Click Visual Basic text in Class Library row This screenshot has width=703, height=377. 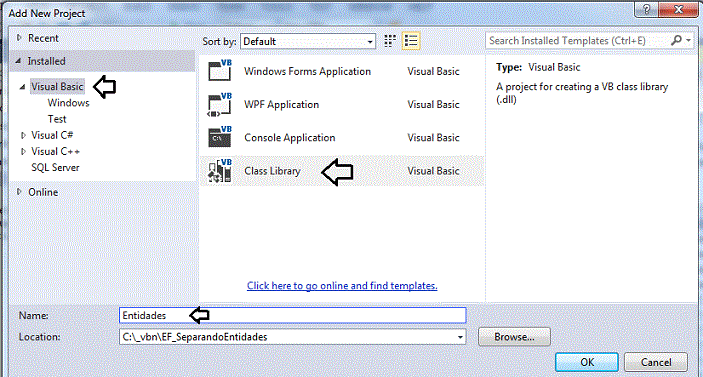point(433,171)
